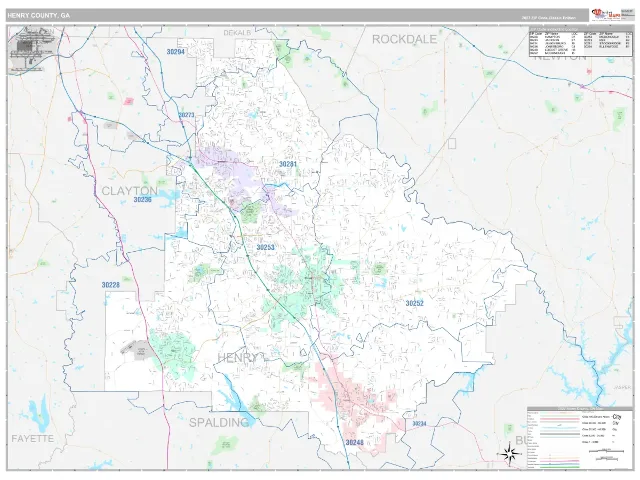Screen dimensions: 640x480
Task: Click ZIP code 30236 label
Action: coord(142,200)
